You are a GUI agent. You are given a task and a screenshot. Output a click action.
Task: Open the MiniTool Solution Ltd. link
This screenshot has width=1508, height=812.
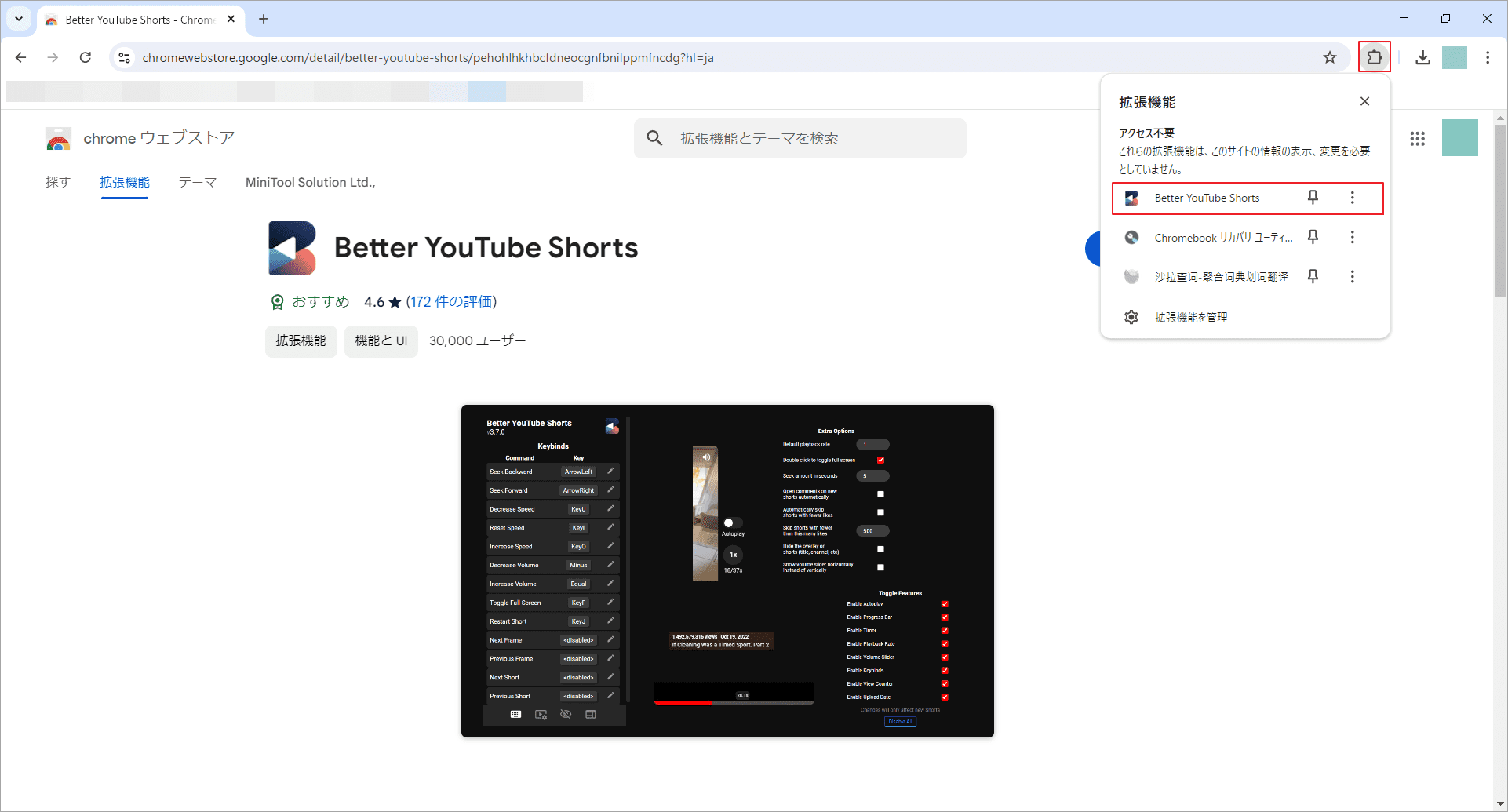[311, 182]
